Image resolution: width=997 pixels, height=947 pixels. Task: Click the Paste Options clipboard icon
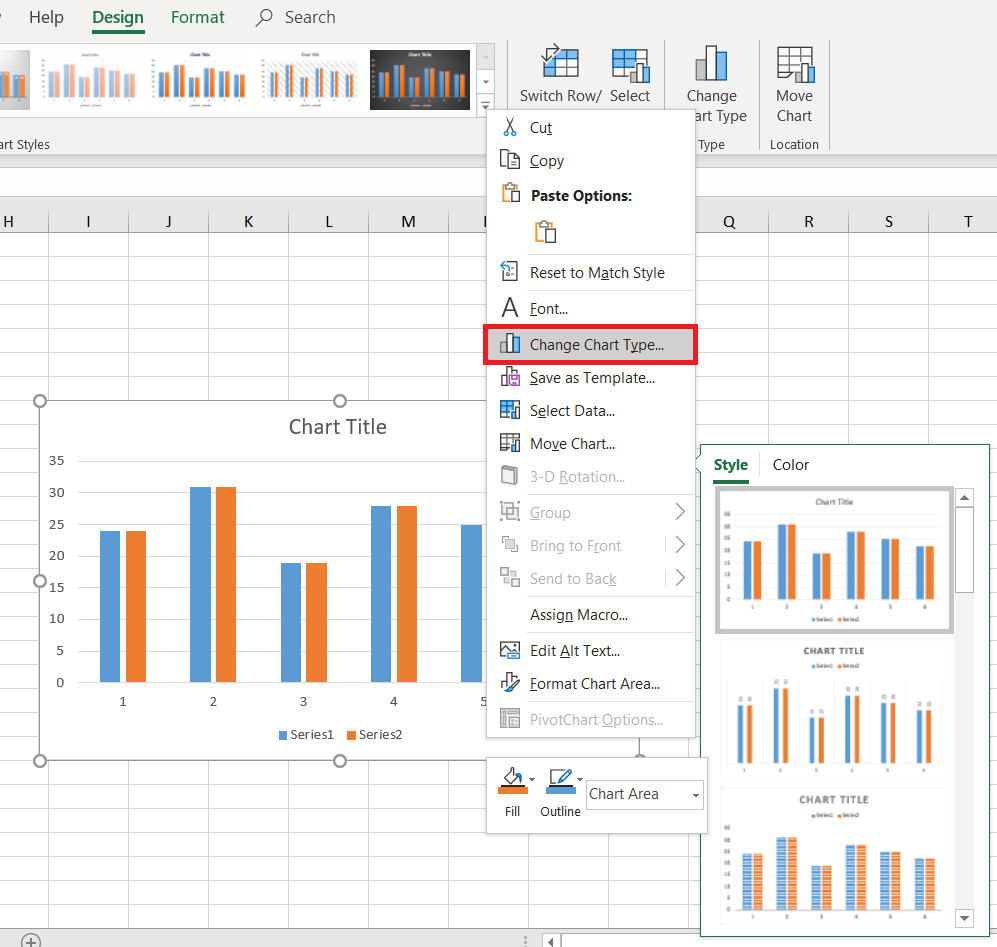545,232
